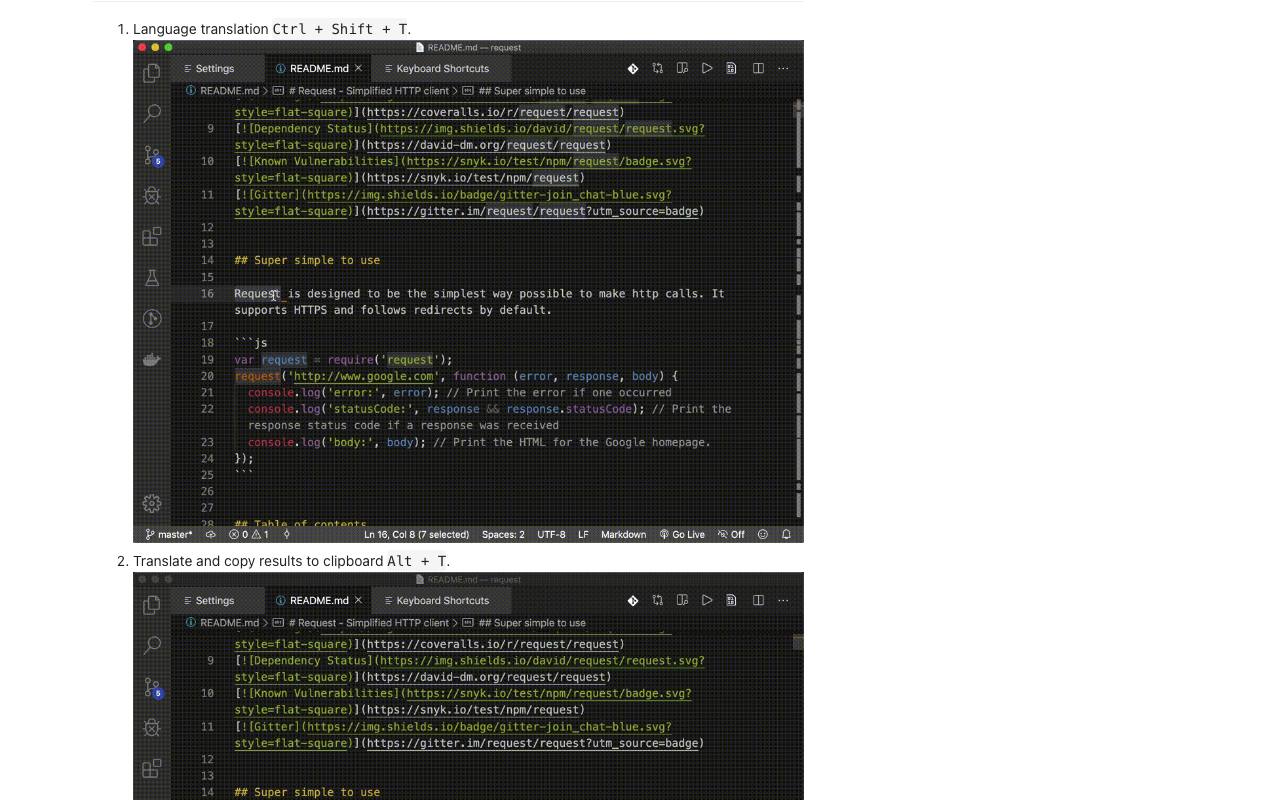Viewport: 1280px width, 800px height.
Task: Click the diamond git icon in Language translation toolbar
Action: [x=633, y=68]
